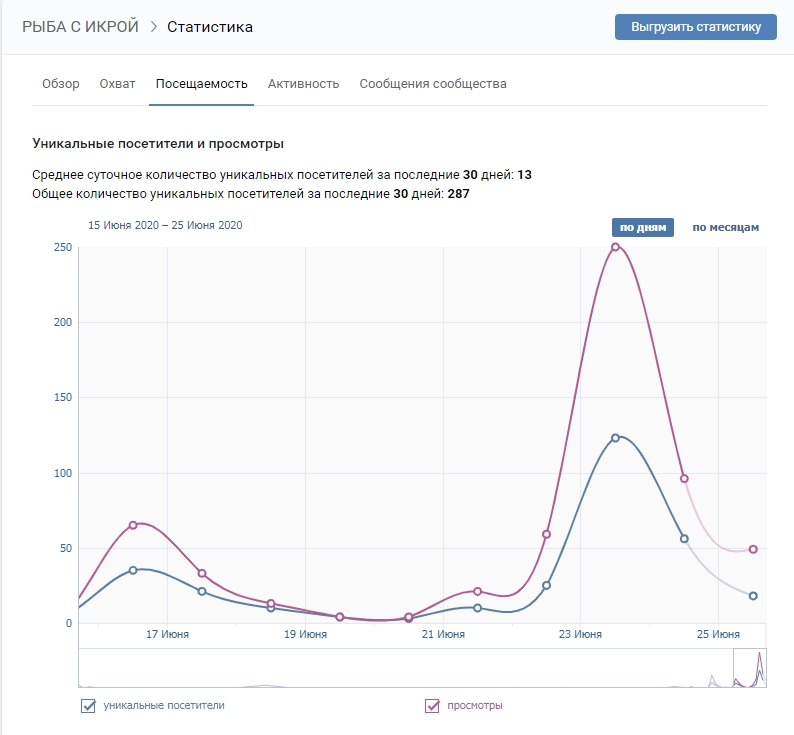Screen dimensions: 794x735
Task: Select the Посещаемость tab
Action: pyautogui.click(x=202, y=84)
